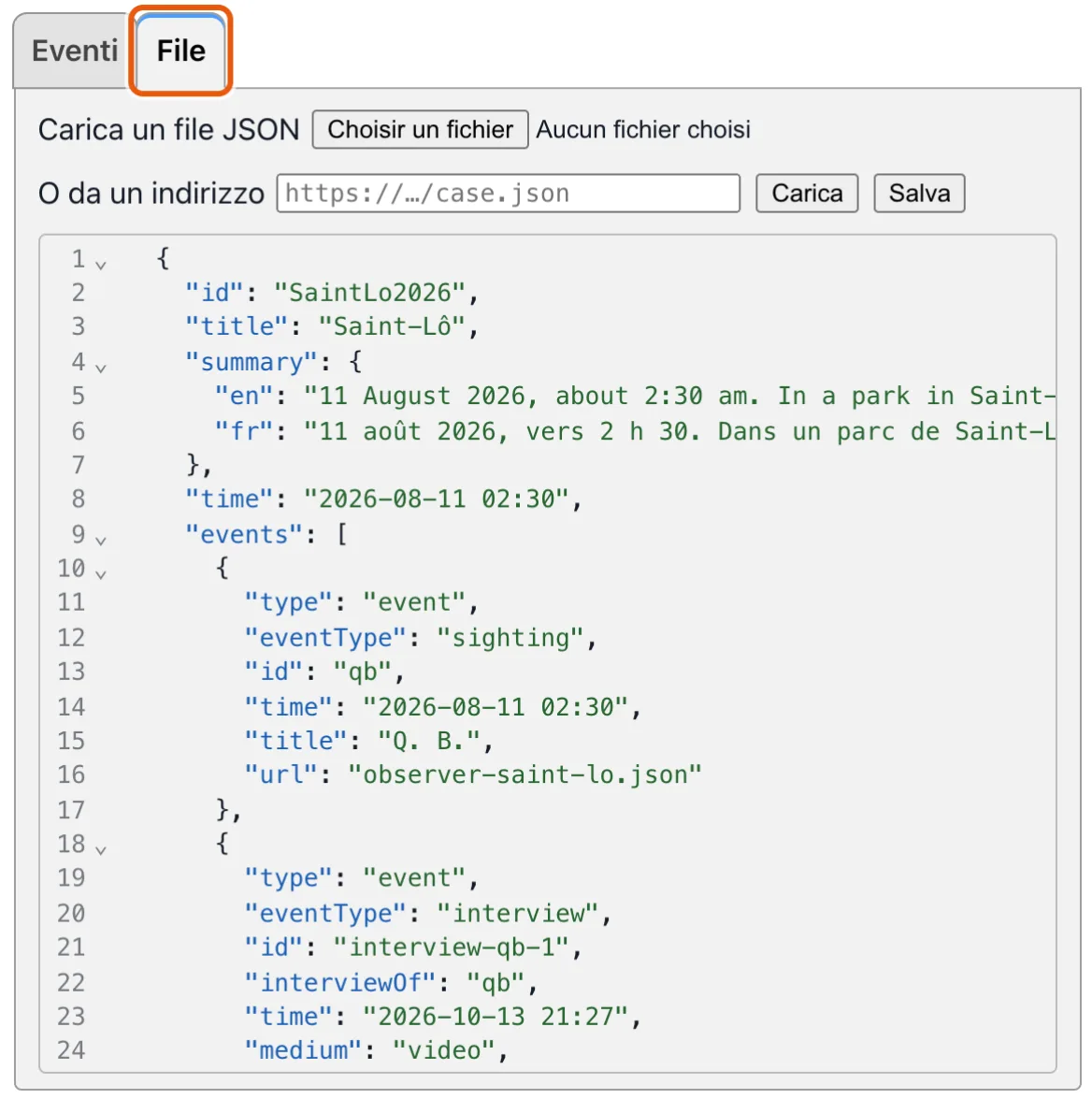Collapse the first event object at line 10
The image size is (1092, 1099).
pos(101,574)
